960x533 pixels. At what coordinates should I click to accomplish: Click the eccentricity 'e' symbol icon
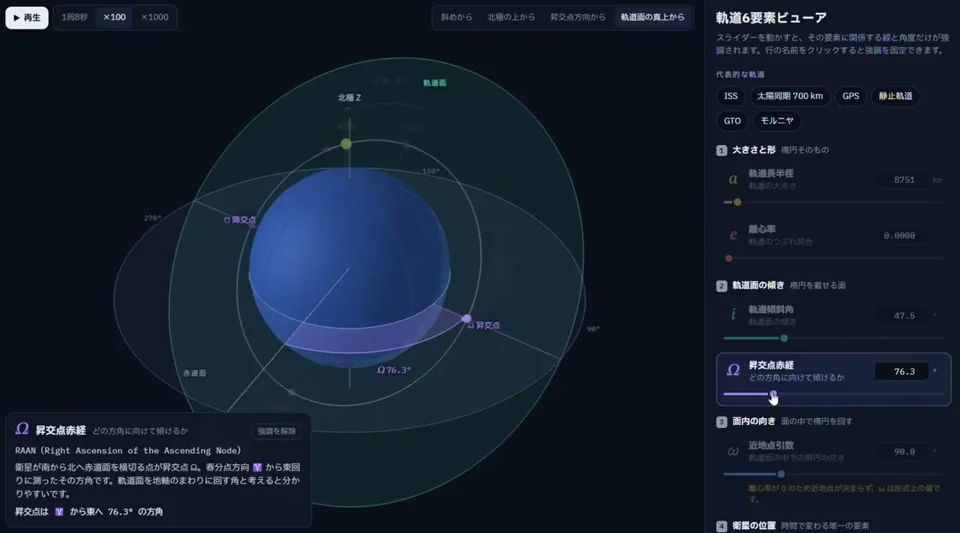[733, 235]
